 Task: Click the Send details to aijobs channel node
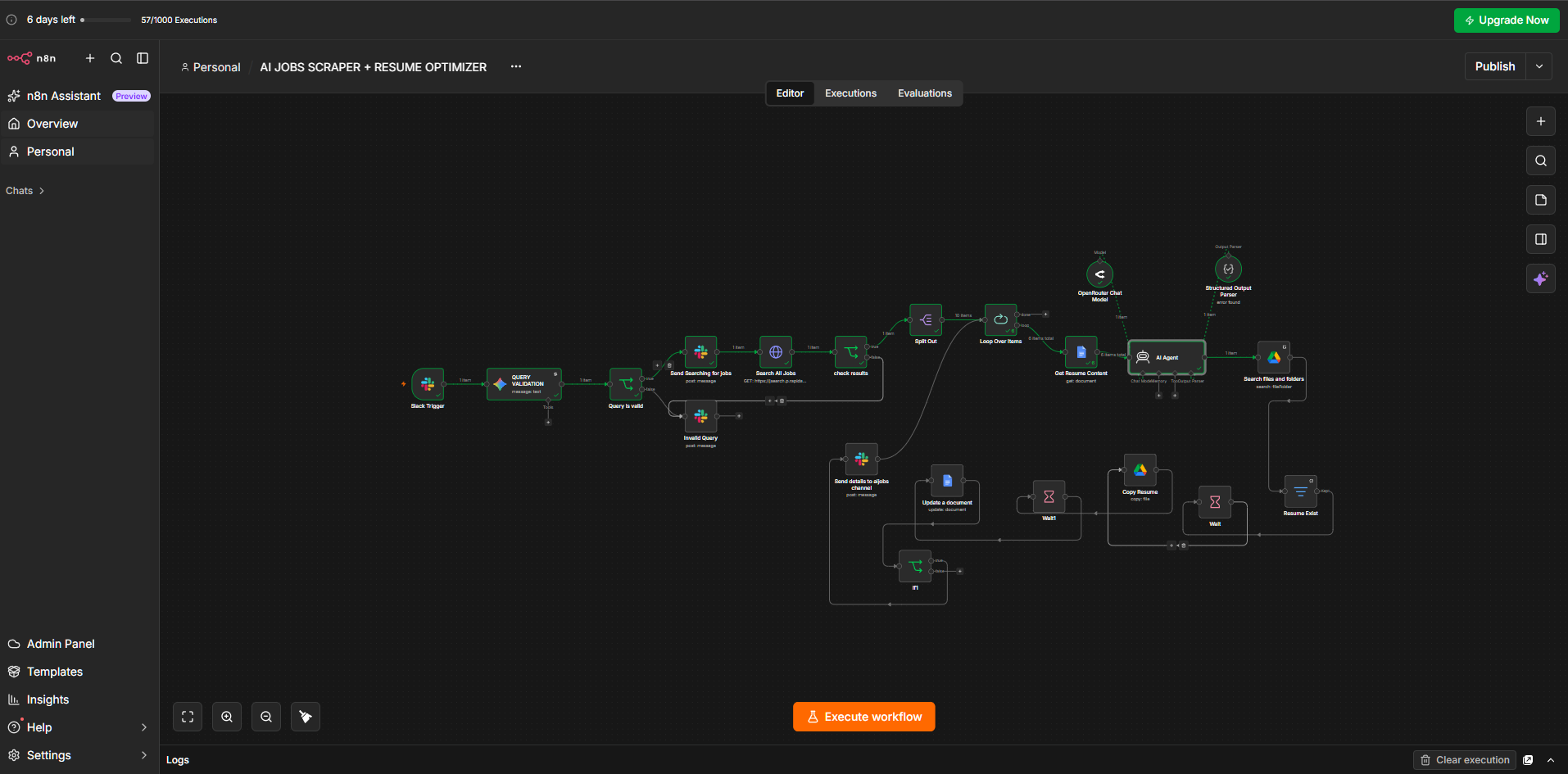862,460
